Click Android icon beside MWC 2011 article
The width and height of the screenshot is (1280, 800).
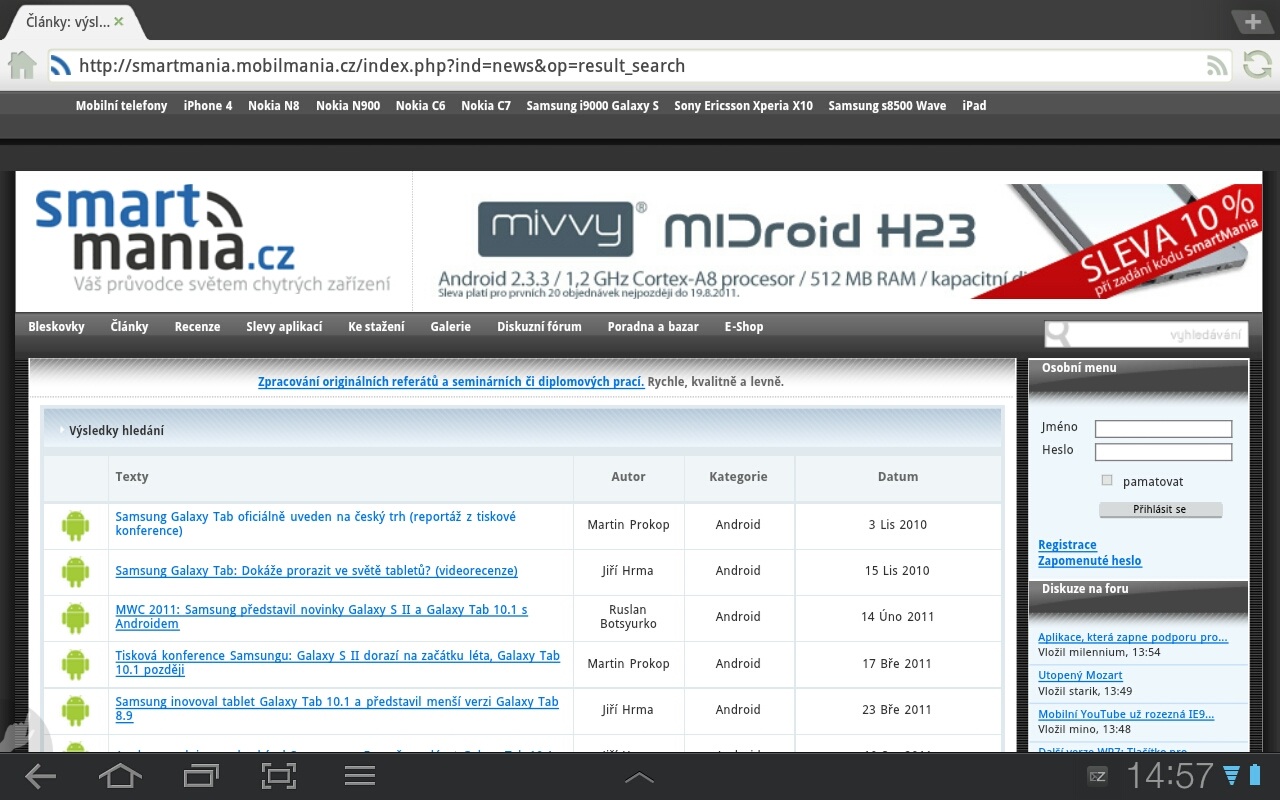(x=75, y=617)
